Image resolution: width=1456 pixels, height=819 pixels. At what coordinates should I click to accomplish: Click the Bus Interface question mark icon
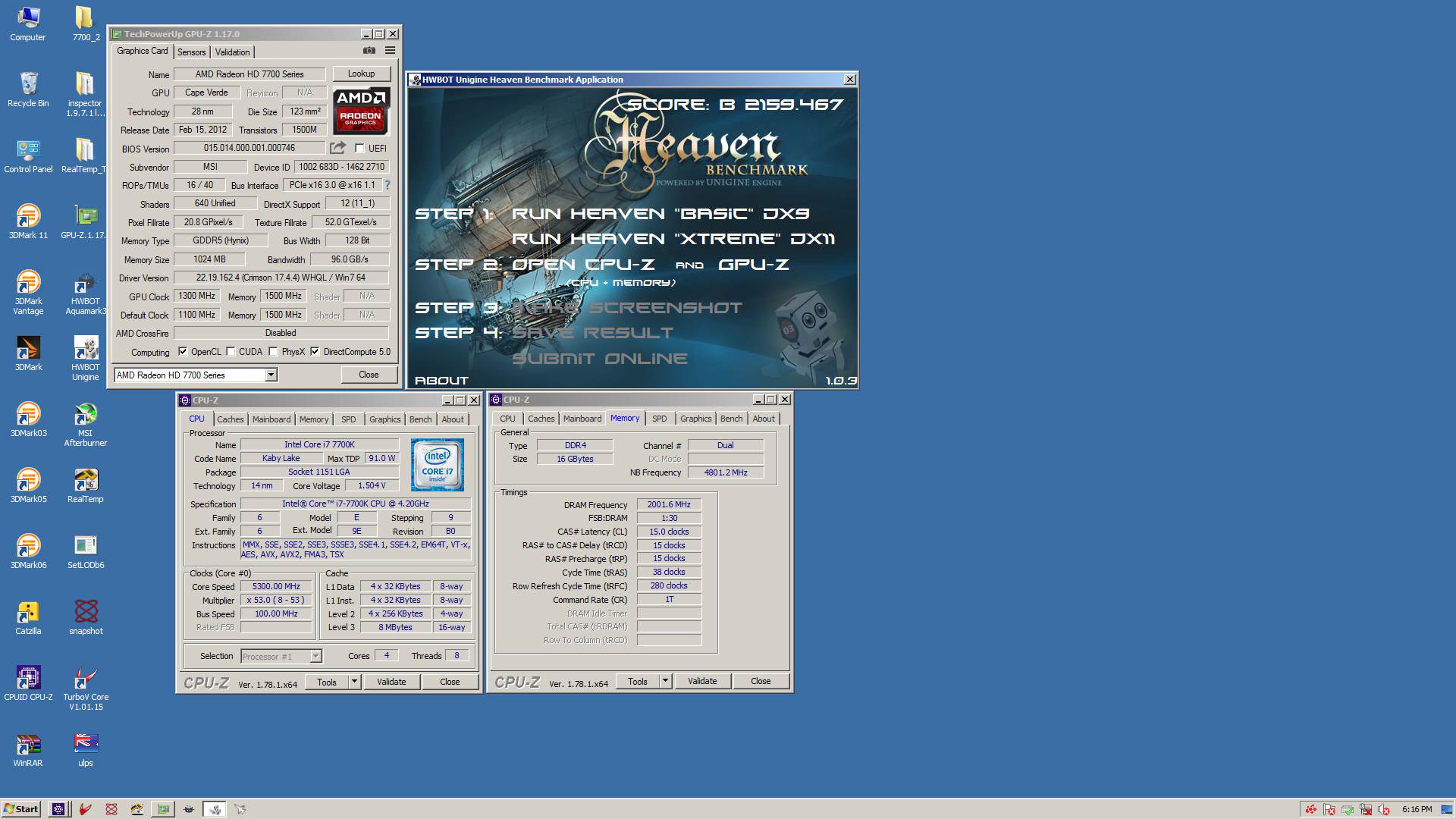(387, 185)
